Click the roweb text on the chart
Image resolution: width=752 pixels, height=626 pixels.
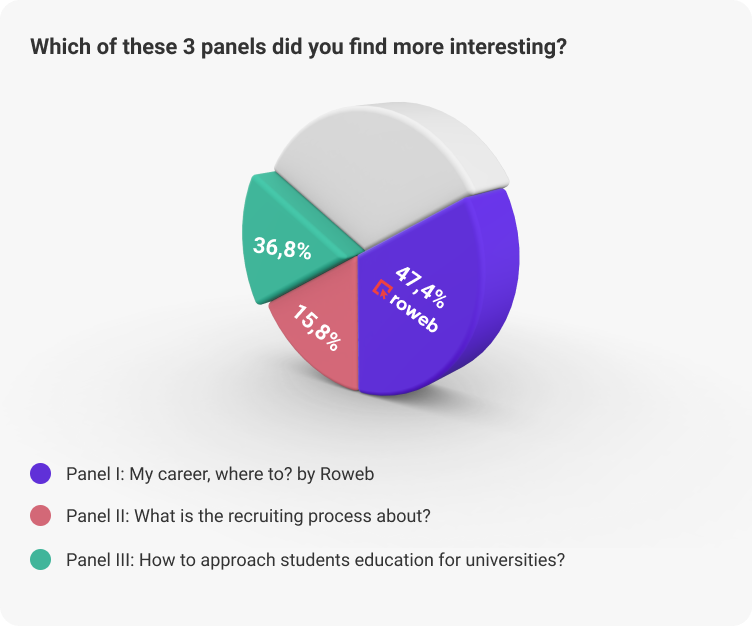413,313
